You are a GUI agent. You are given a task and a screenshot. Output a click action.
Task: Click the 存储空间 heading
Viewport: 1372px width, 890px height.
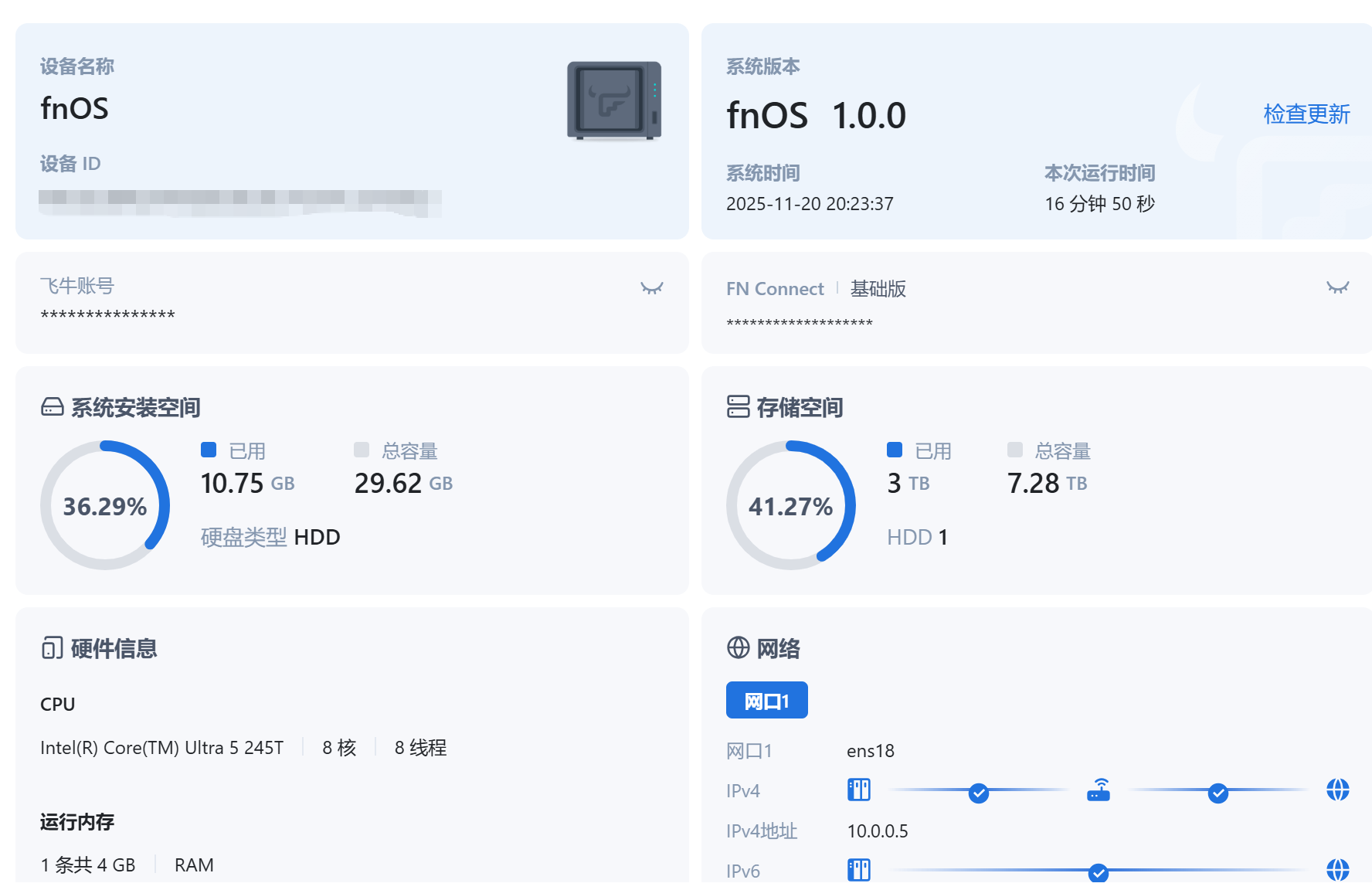pyautogui.click(x=800, y=407)
